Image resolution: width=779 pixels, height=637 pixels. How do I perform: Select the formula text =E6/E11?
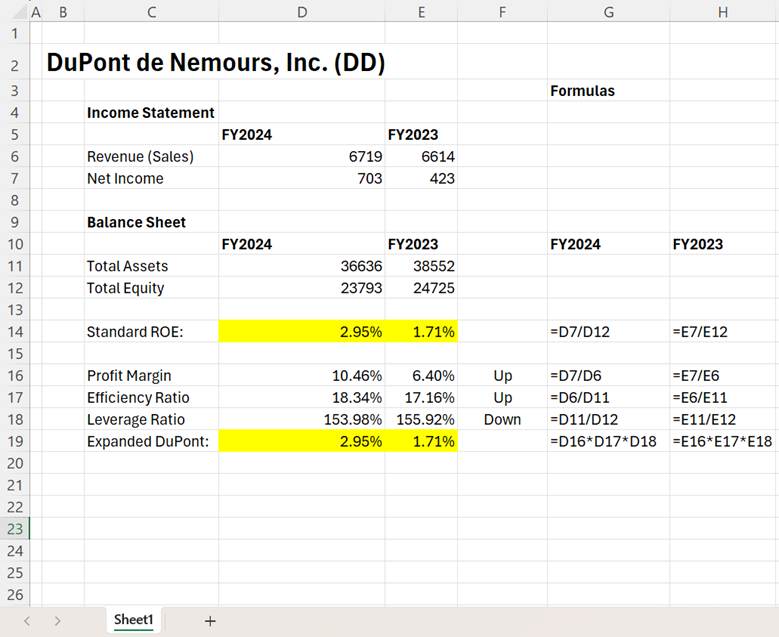700,397
